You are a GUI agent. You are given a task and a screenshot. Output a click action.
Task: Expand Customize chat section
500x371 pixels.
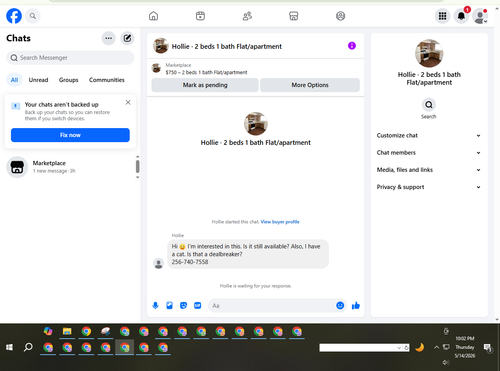[x=429, y=135]
